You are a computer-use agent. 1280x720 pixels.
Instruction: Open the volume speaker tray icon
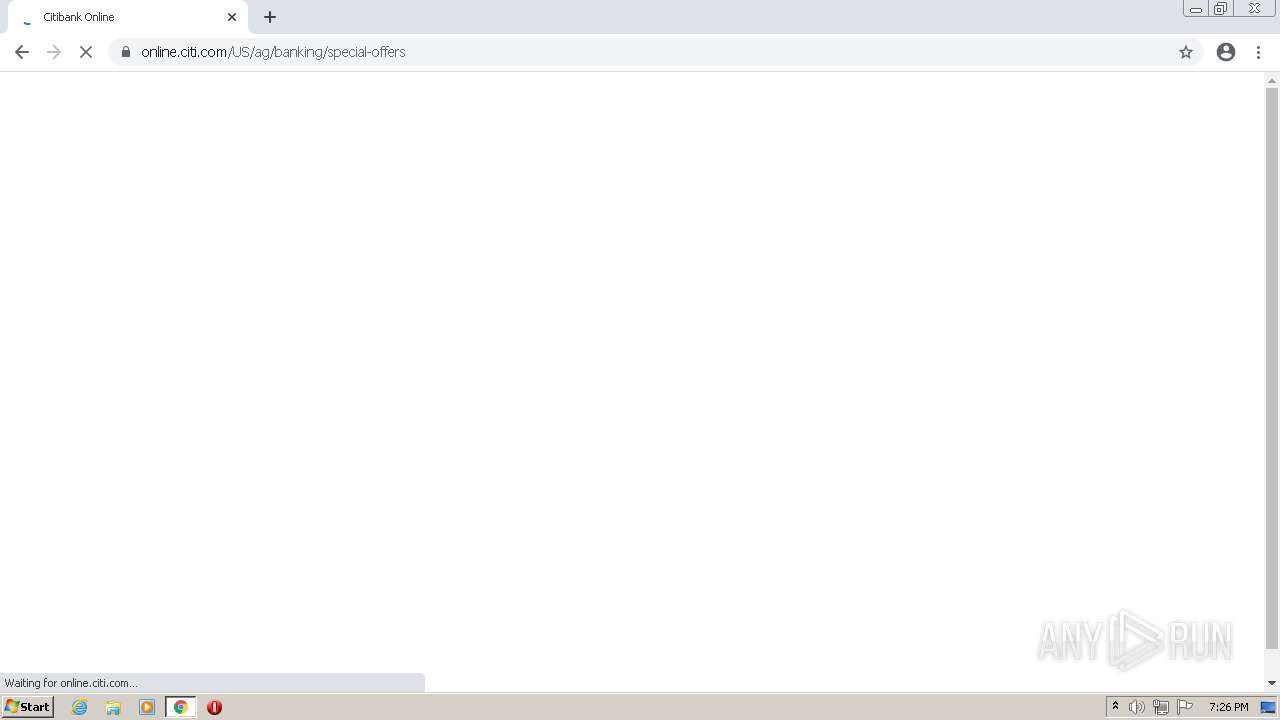tap(1137, 707)
